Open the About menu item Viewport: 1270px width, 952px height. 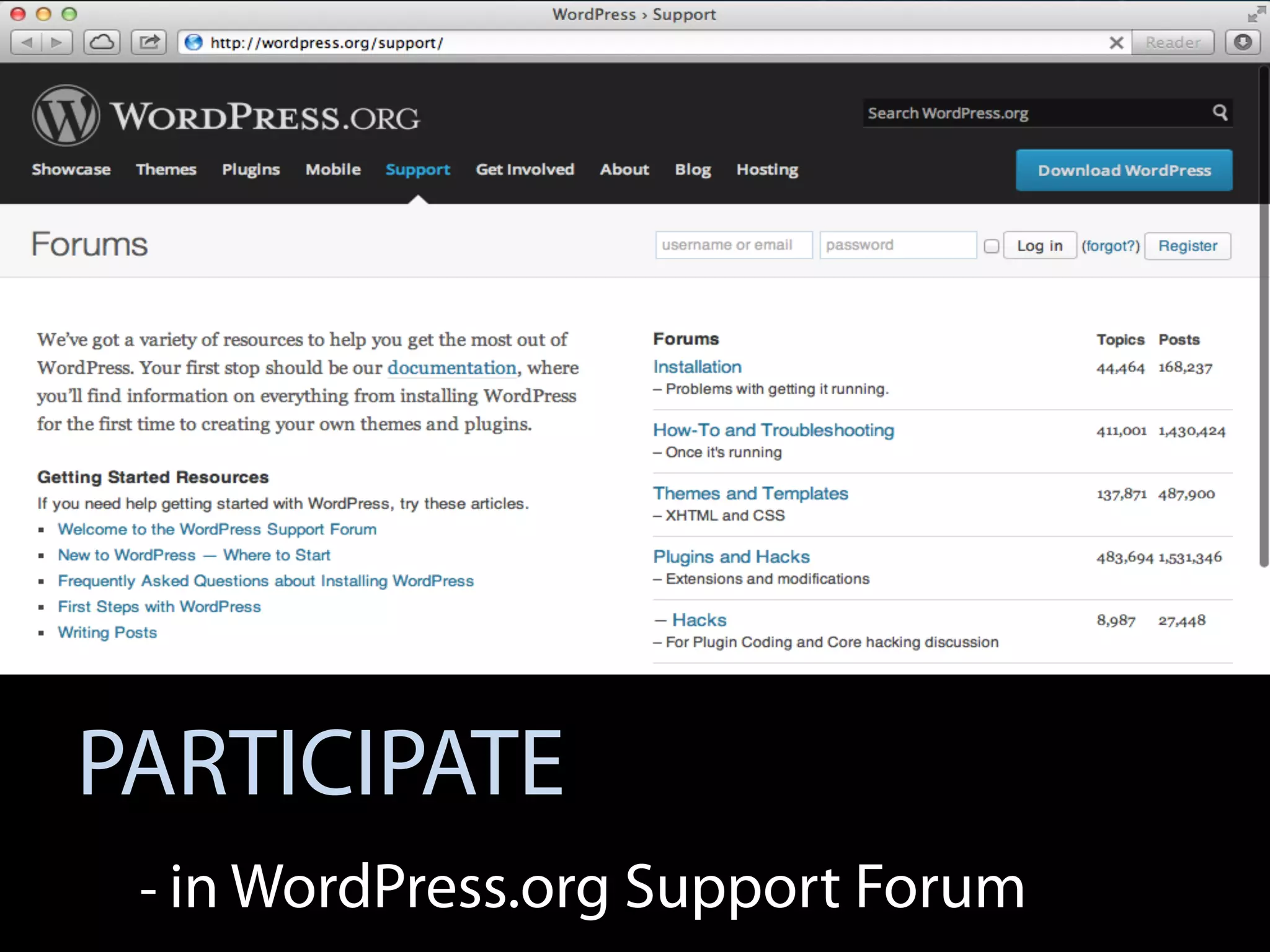624,169
